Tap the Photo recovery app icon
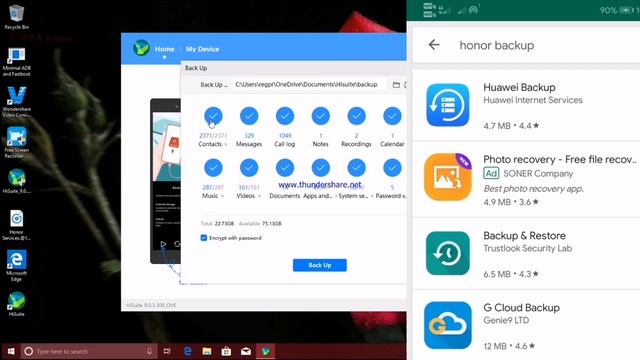 click(448, 177)
